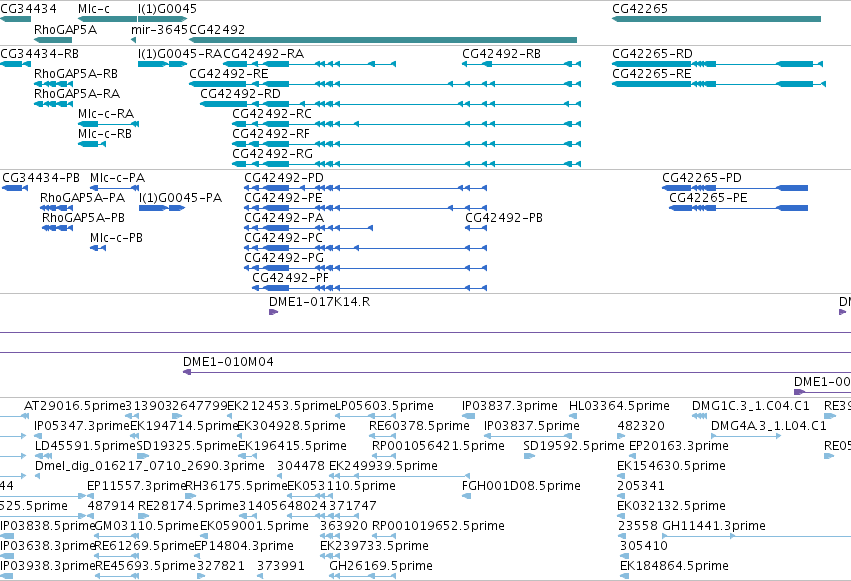Open protein CG42492-PC
The image size is (851, 581).
366,248
